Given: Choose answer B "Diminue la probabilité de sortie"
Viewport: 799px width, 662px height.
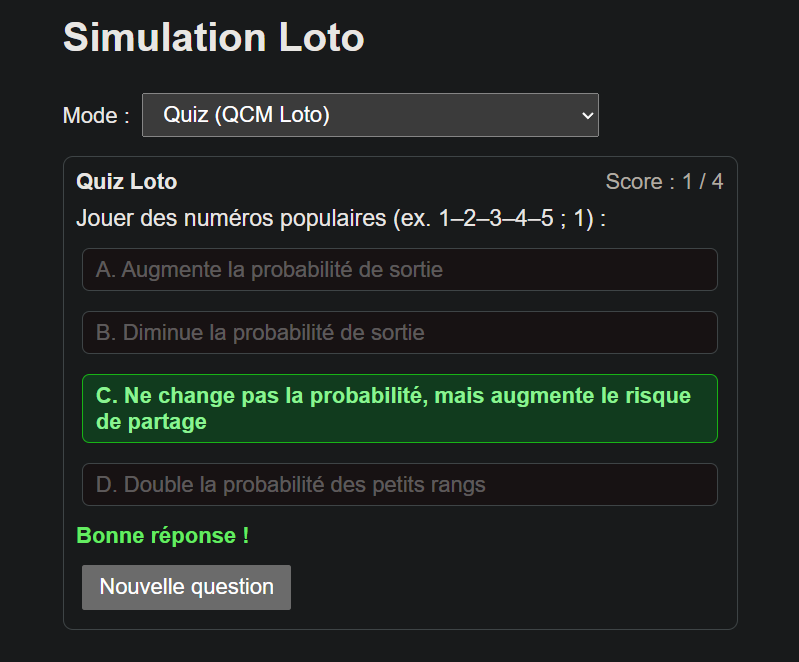Looking at the screenshot, I should 399,332.
